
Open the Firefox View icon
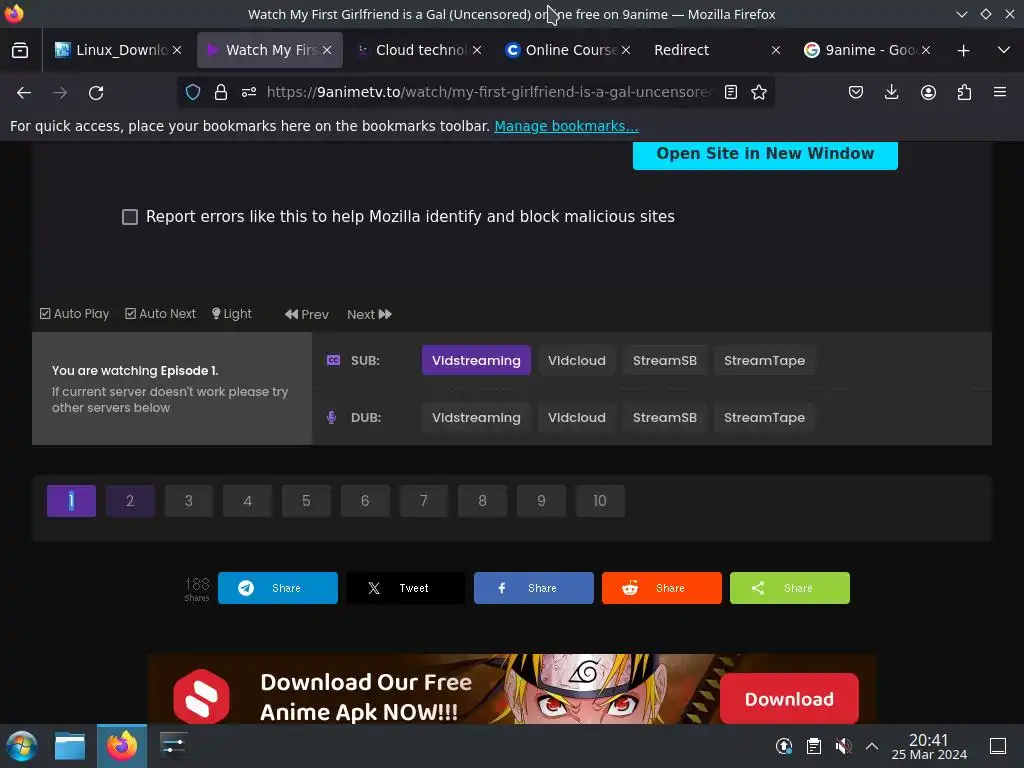(x=20, y=50)
